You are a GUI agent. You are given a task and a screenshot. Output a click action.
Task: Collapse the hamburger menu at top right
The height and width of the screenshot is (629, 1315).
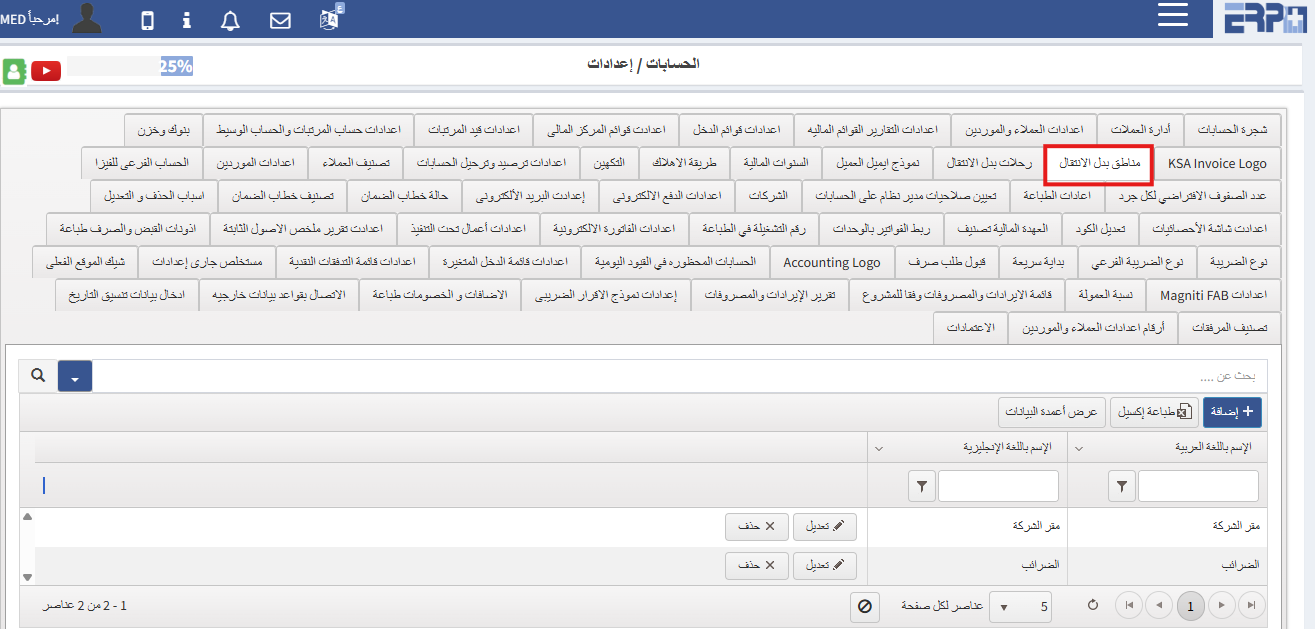coord(1172,16)
